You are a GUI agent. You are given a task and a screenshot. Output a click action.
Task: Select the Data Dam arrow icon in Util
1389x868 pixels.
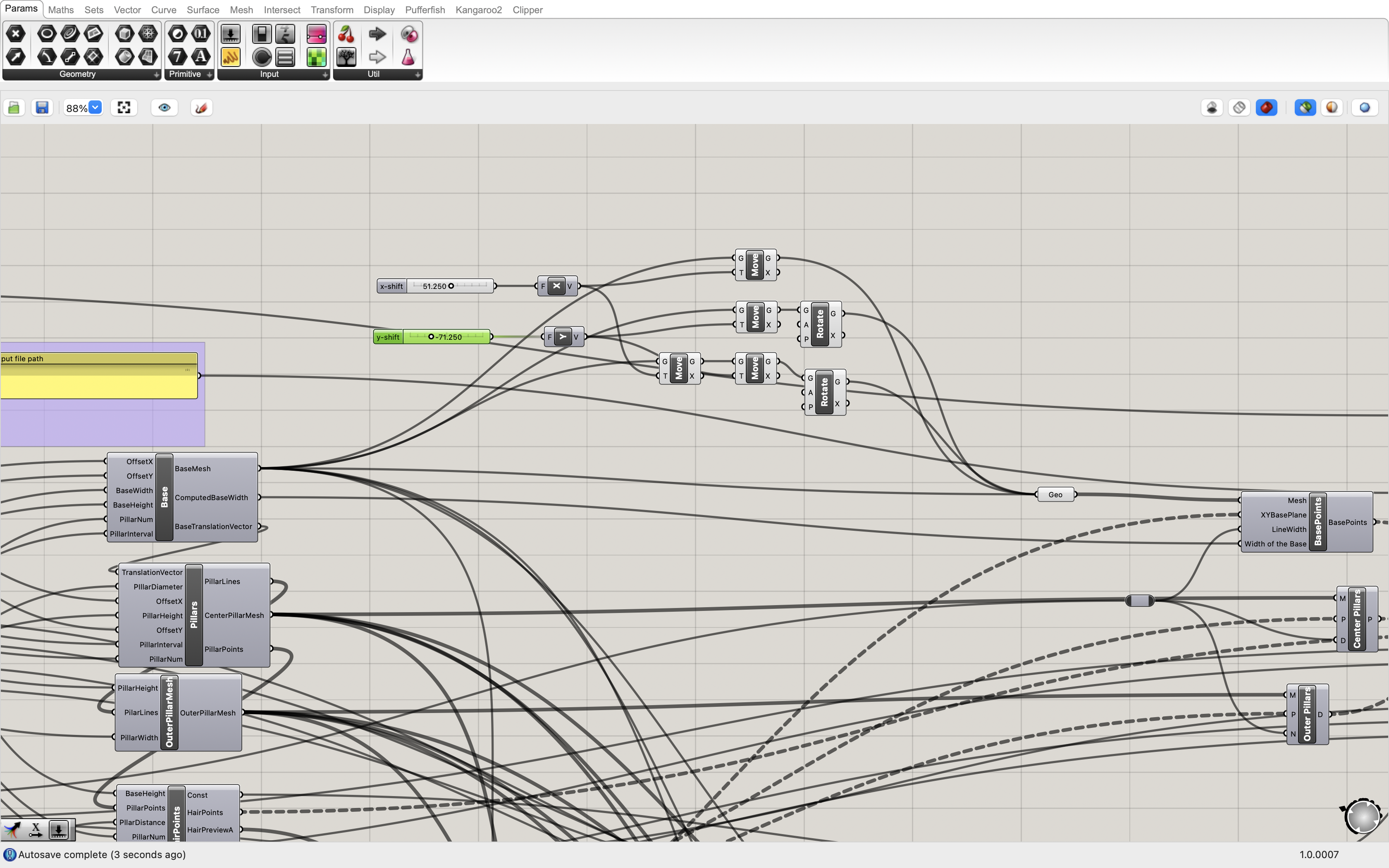pyautogui.click(x=377, y=33)
